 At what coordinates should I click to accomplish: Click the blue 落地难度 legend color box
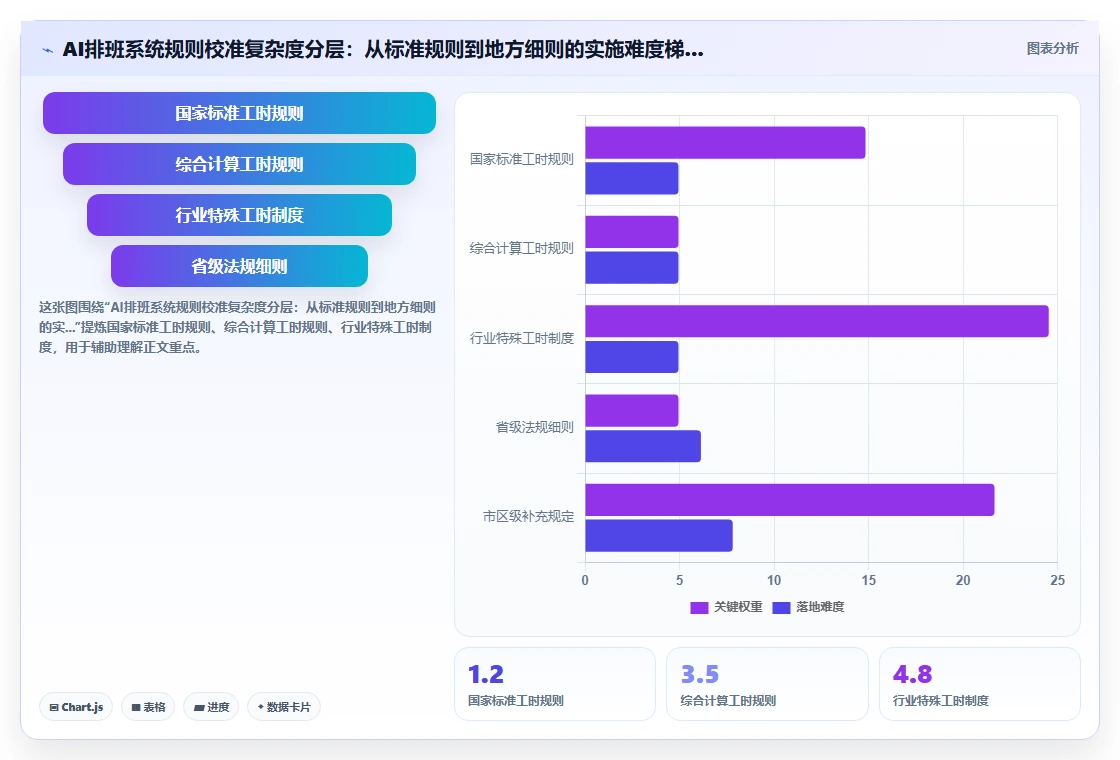coord(781,608)
